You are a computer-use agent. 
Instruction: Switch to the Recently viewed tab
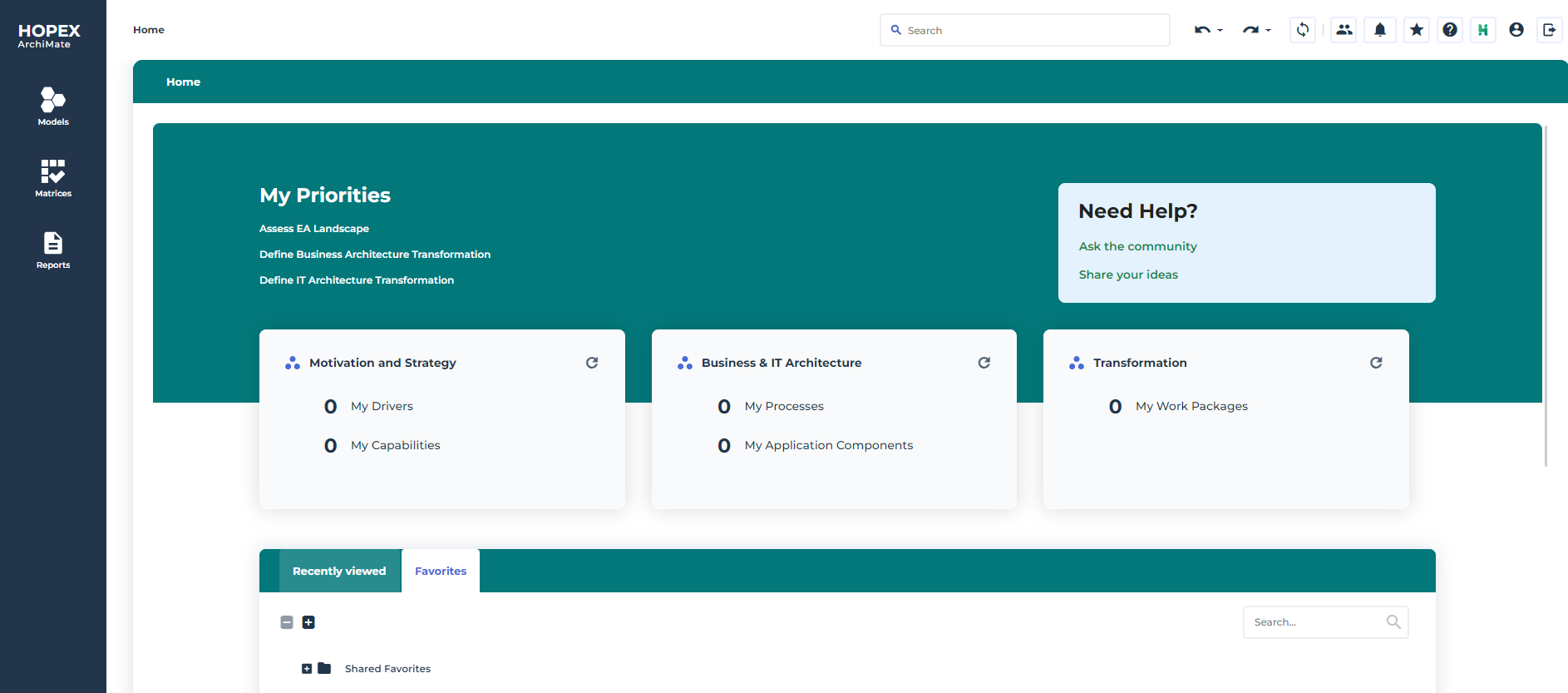click(339, 571)
